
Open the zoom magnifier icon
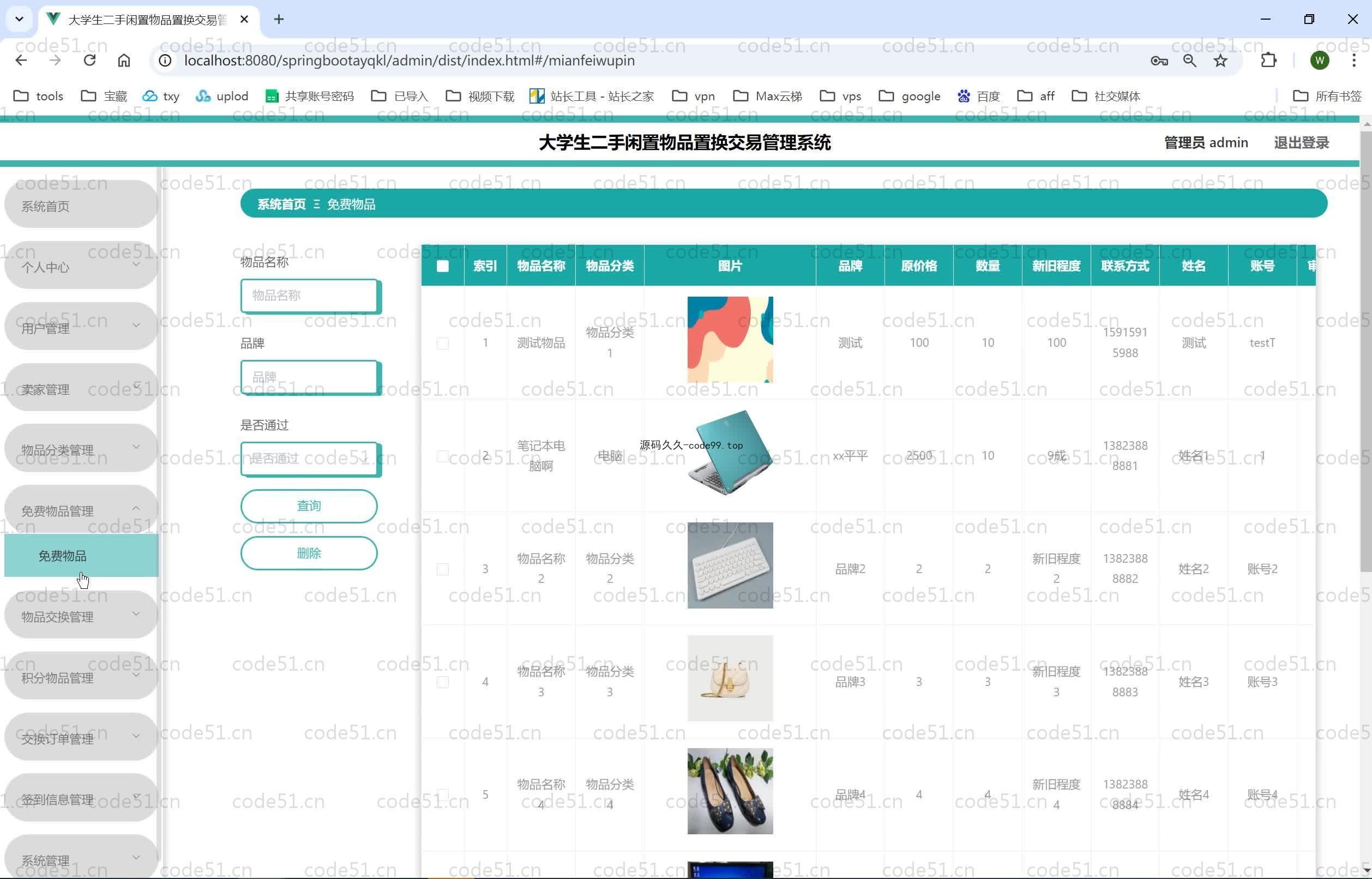click(1190, 61)
